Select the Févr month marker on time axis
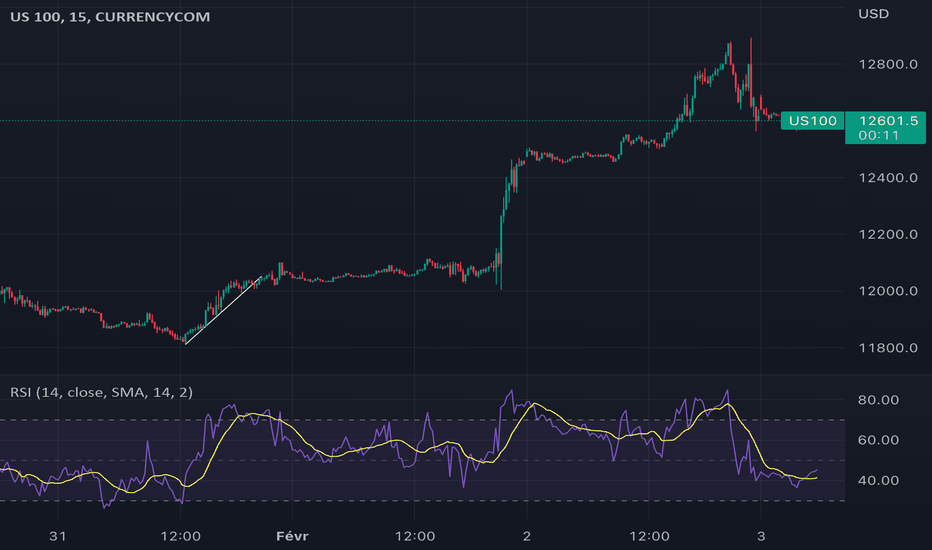The width and height of the screenshot is (932, 550). (x=292, y=536)
